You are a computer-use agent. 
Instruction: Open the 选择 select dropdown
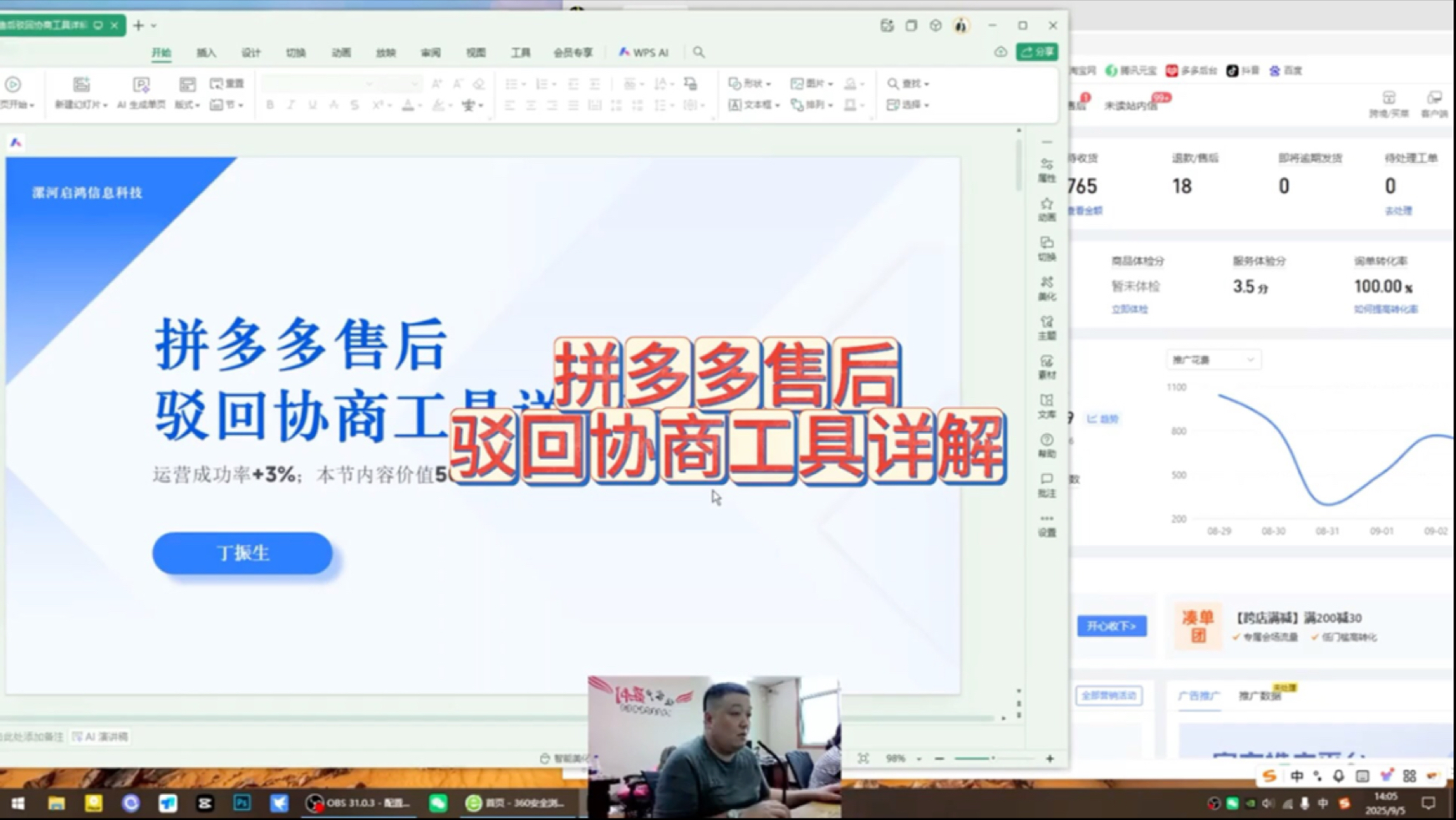pos(908,105)
